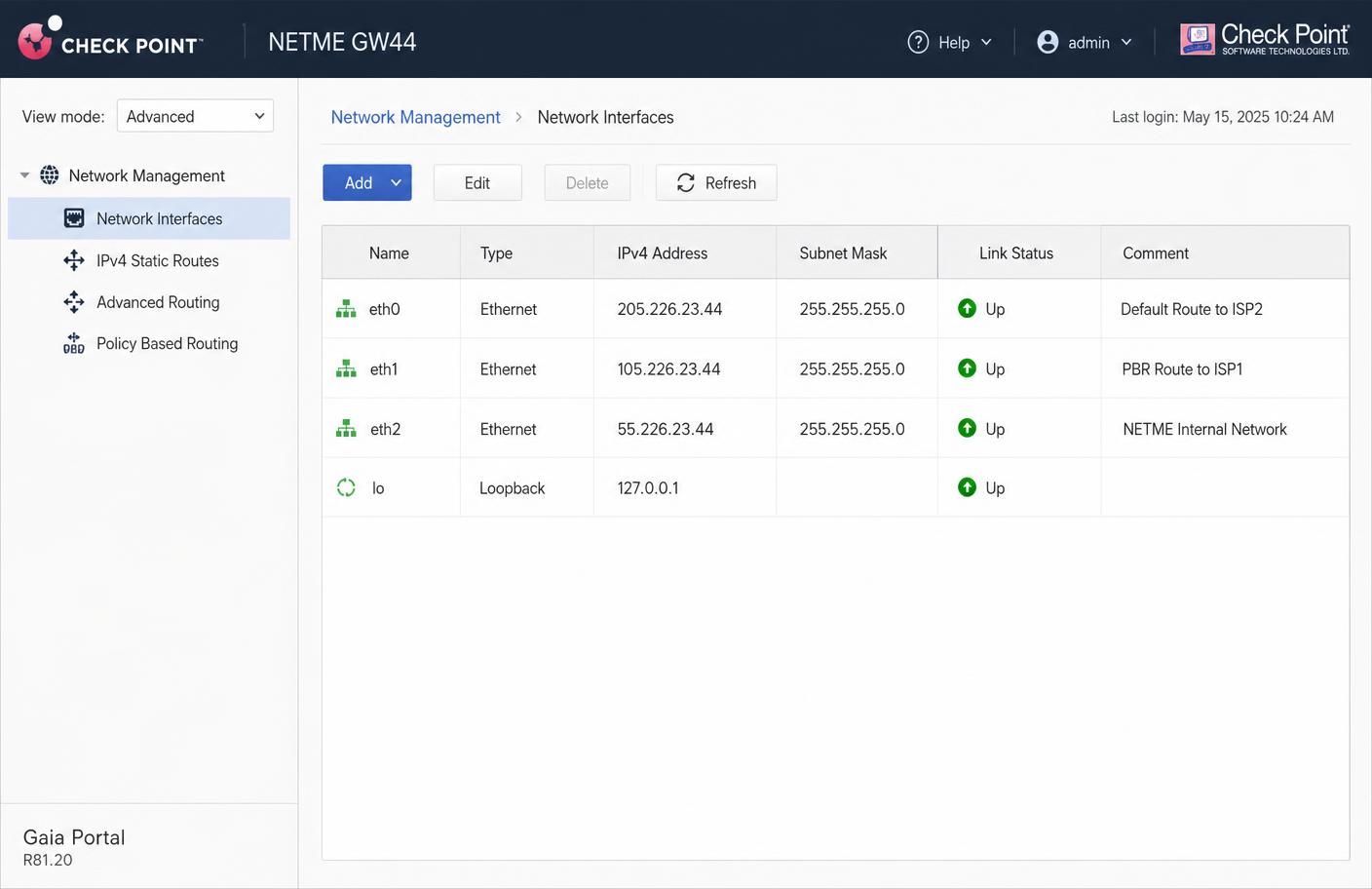
Task: Click the eth0 network interface icon
Action: click(x=346, y=309)
